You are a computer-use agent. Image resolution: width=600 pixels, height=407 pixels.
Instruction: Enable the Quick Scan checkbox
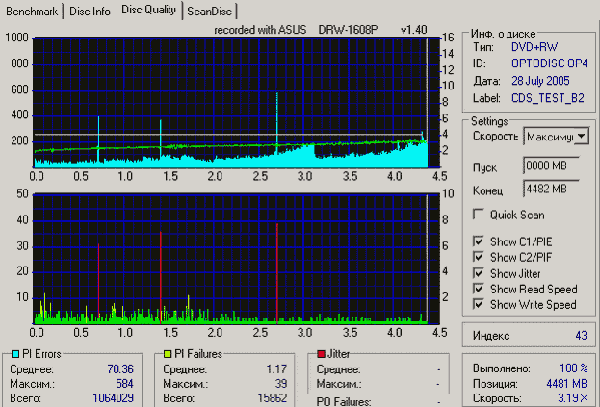(478, 214)
